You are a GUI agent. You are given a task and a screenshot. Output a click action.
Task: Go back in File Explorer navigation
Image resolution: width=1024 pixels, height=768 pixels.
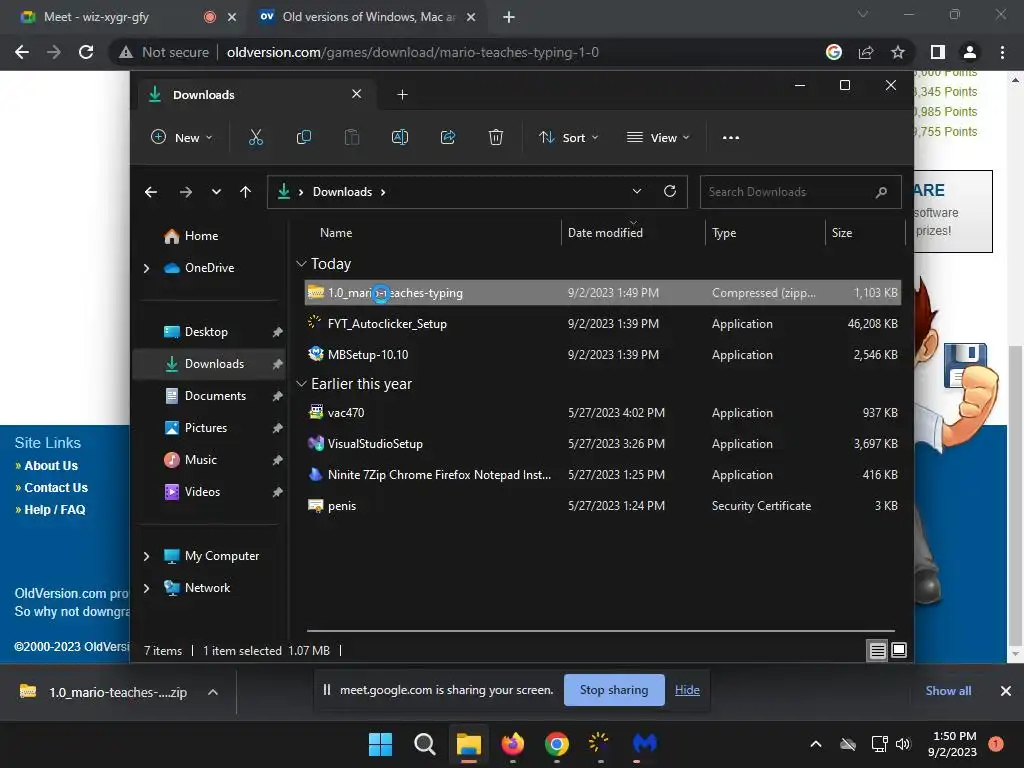[x=151, y=192]
